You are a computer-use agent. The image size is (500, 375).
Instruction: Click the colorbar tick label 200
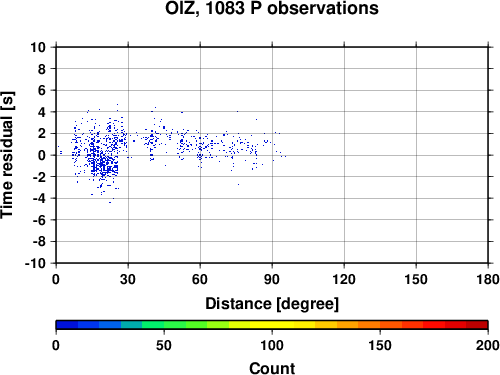tap(488, 345)
